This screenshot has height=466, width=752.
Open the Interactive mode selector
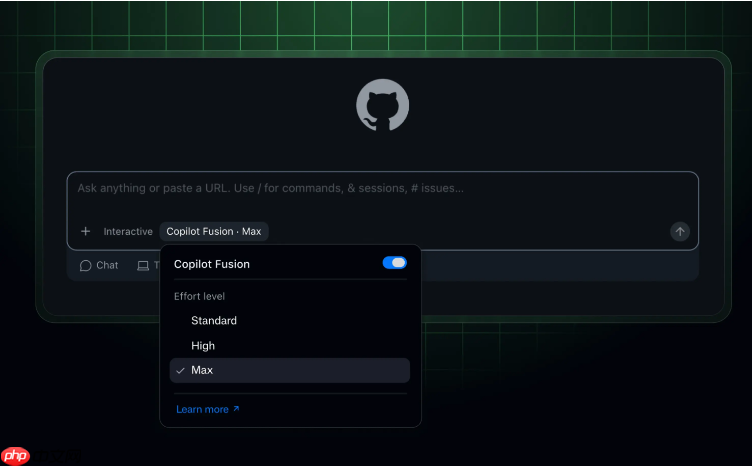[128, 232]
